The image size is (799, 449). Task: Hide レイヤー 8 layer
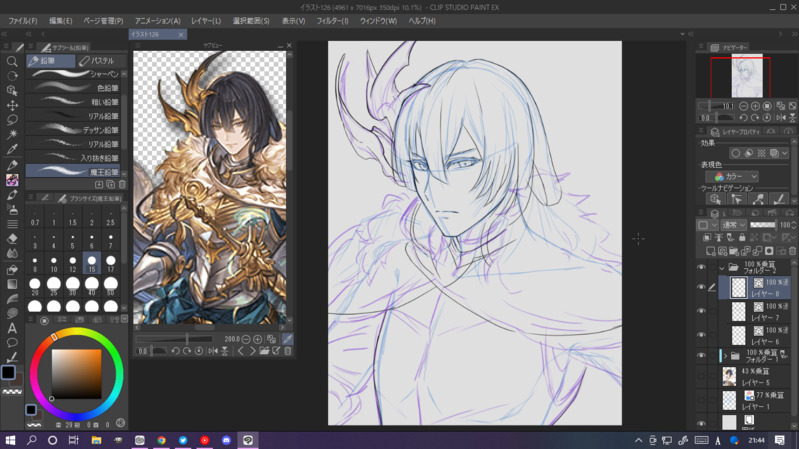(x=701, y=287)
